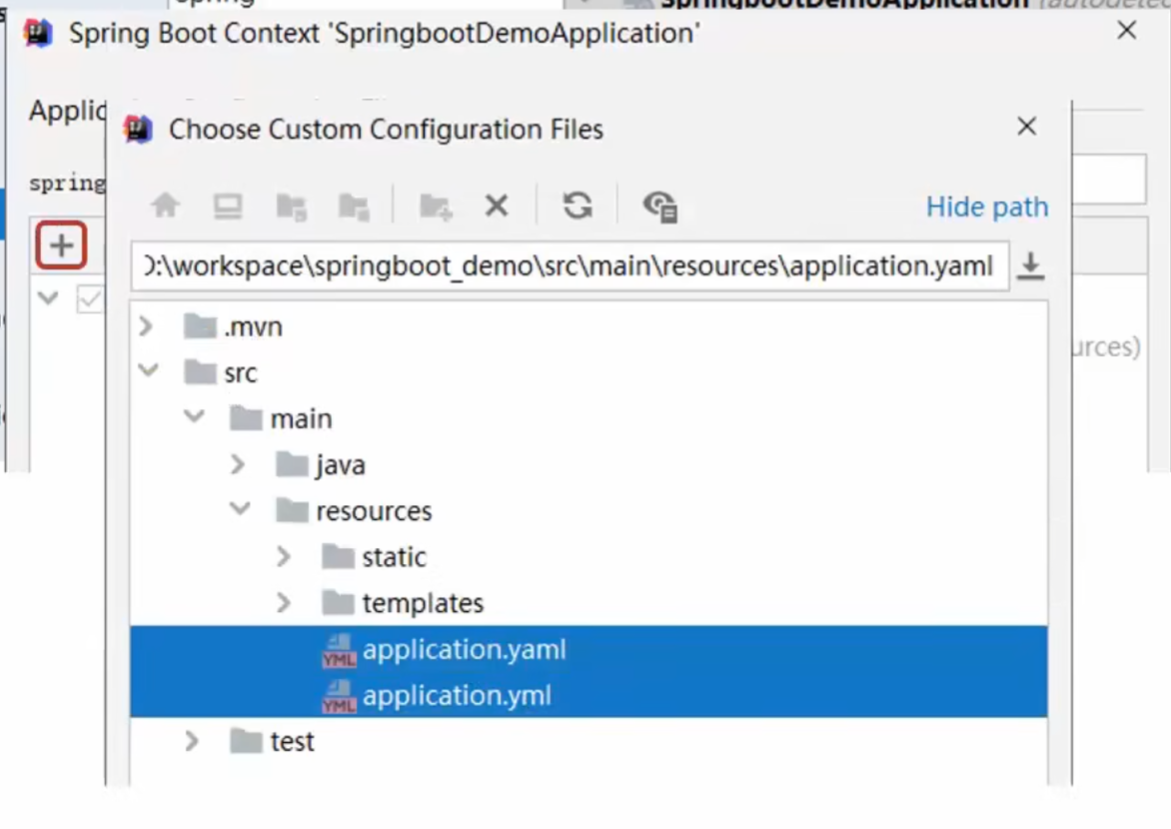Collapse tree node in Spring Boot Context window

[49, 298]
